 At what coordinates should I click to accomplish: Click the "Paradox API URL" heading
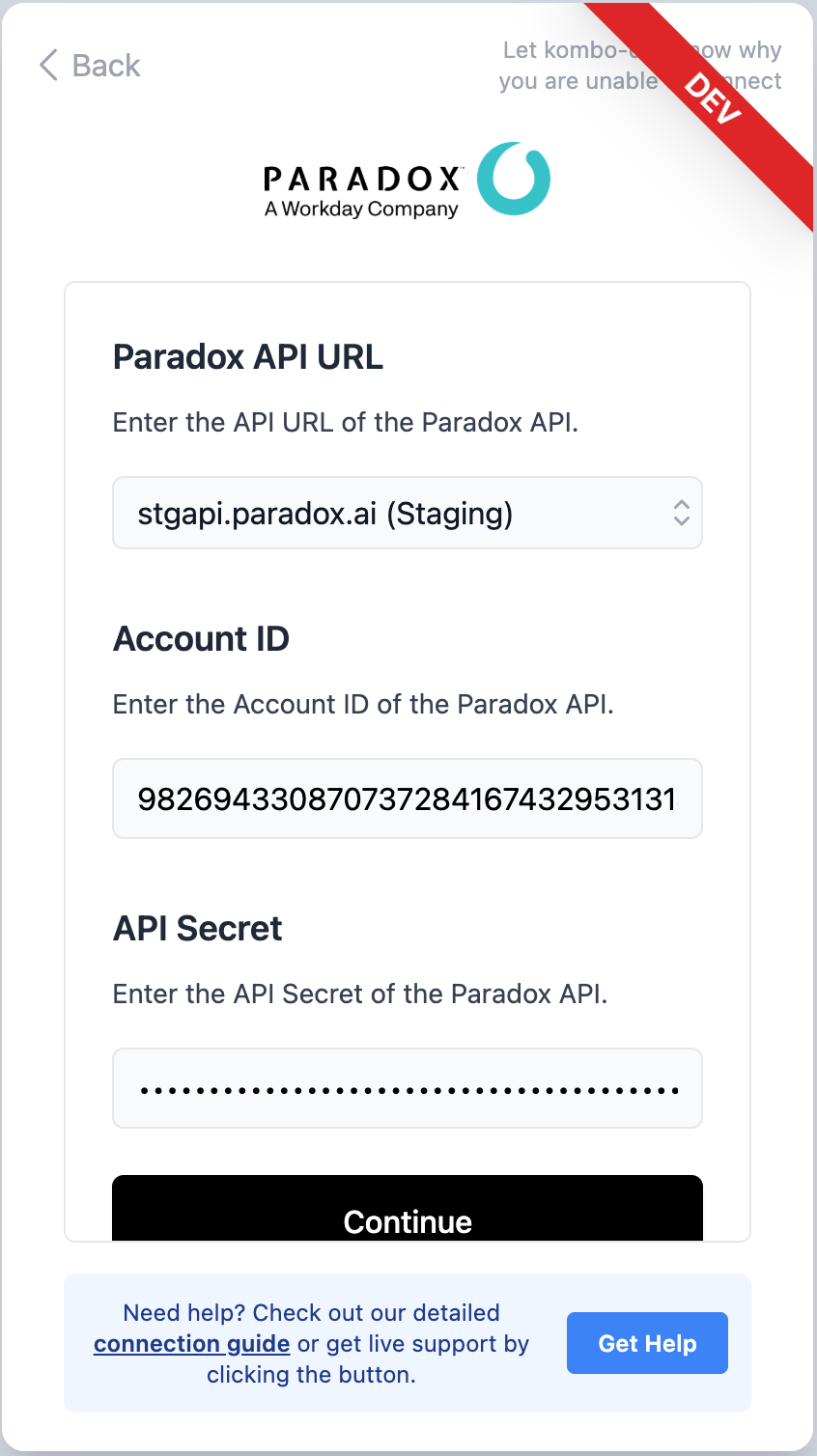coord(248,357)
